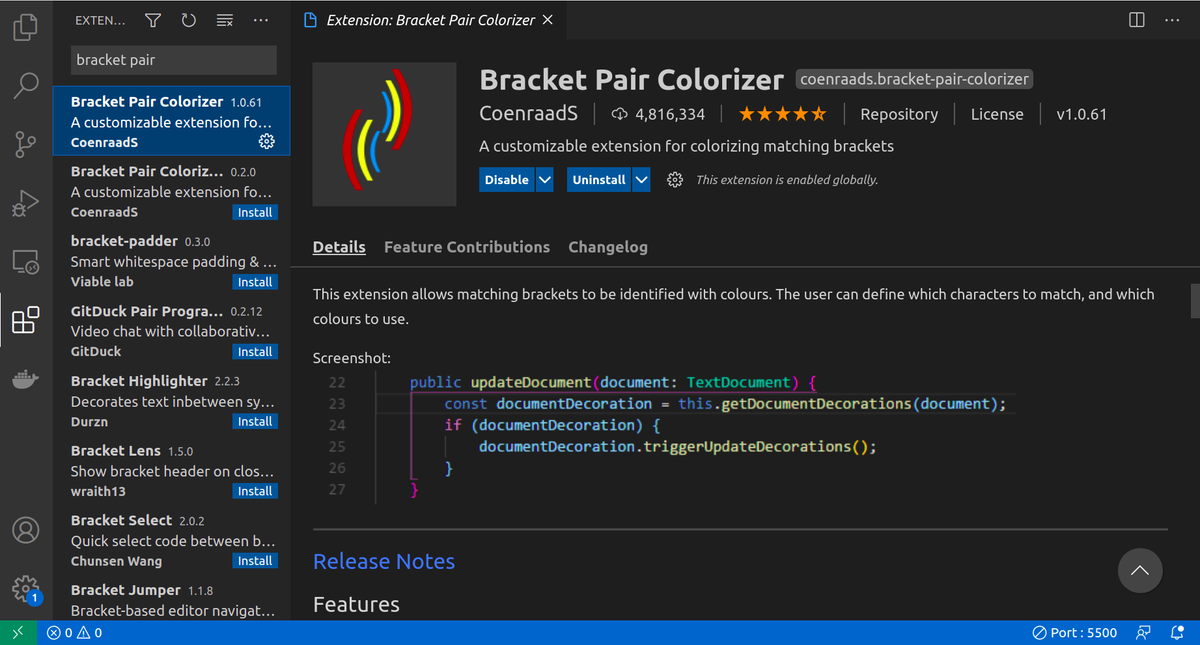Screen dimensions: 1200x645
Task: Open the Accounts icon in the activity bar
Action: click(x=25, y=531)
